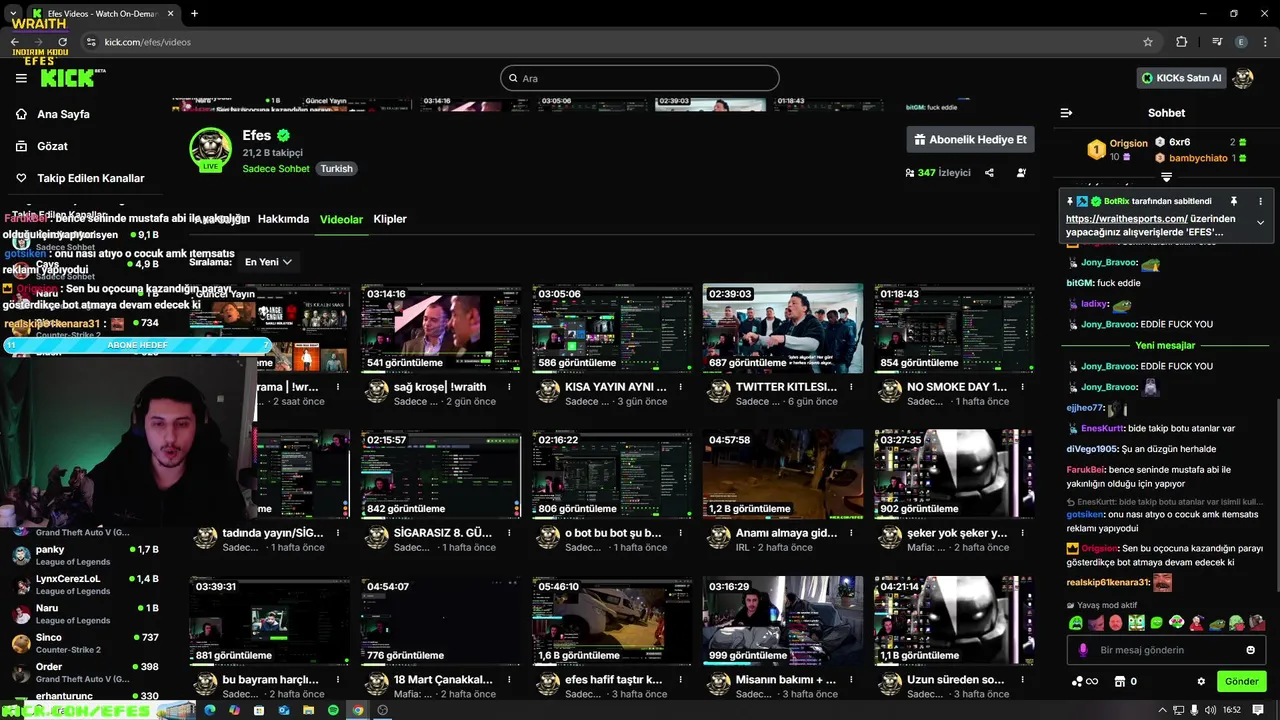Viewport: 1280px width, 720px height.
Task: Click the username EnesKurtt in chat
Action: click(x=1101, y=428)
